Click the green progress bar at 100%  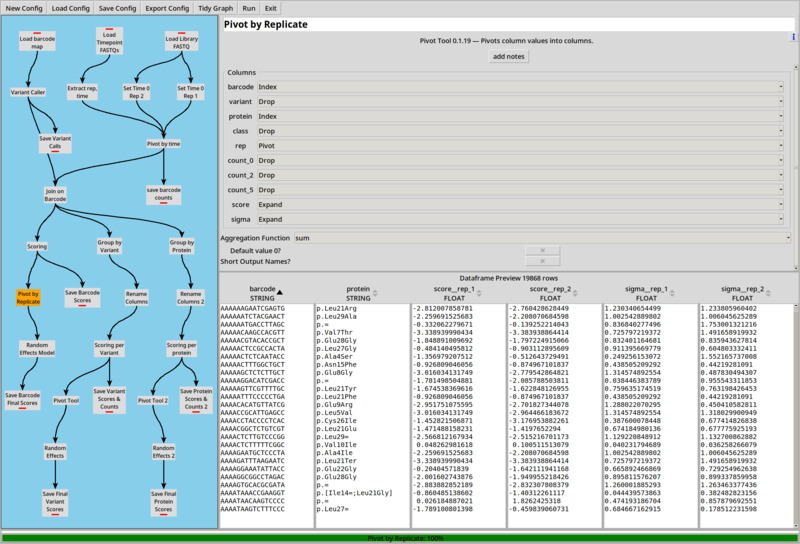[x=400, y=538]
